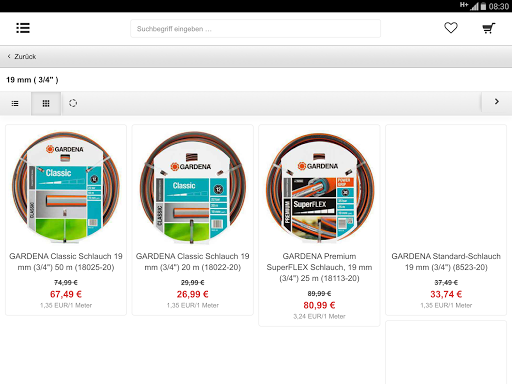Click the 80,99 € sale price

coord(319,305)
